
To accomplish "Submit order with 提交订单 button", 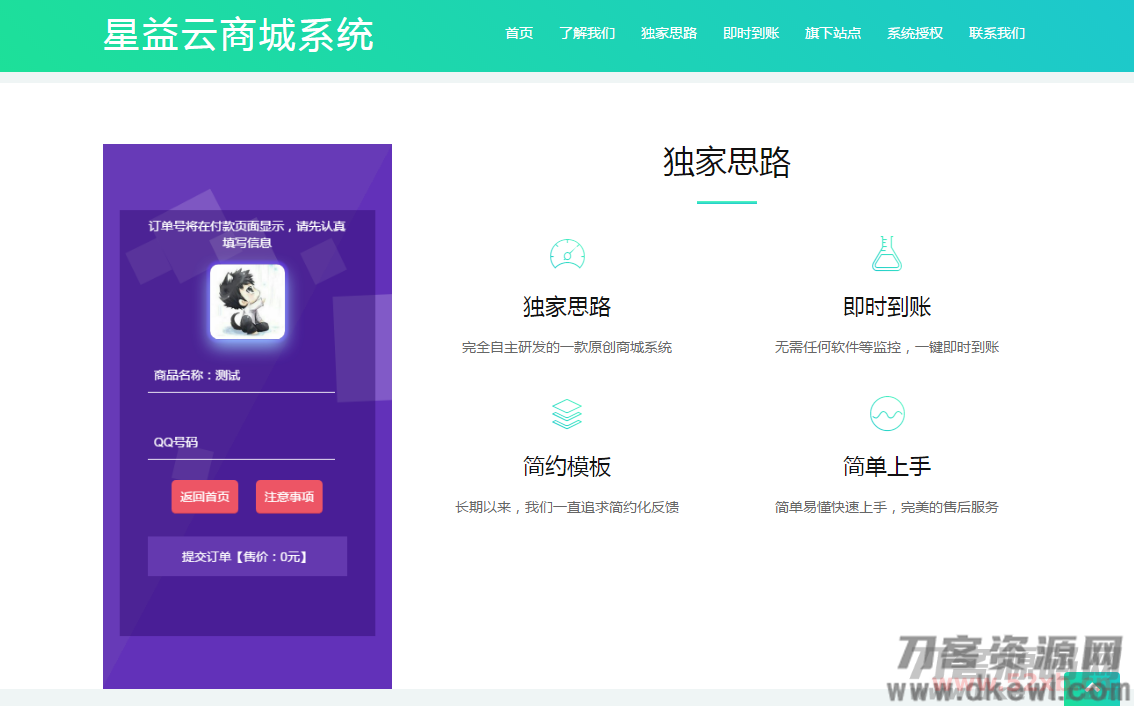I will coord(247,557).
